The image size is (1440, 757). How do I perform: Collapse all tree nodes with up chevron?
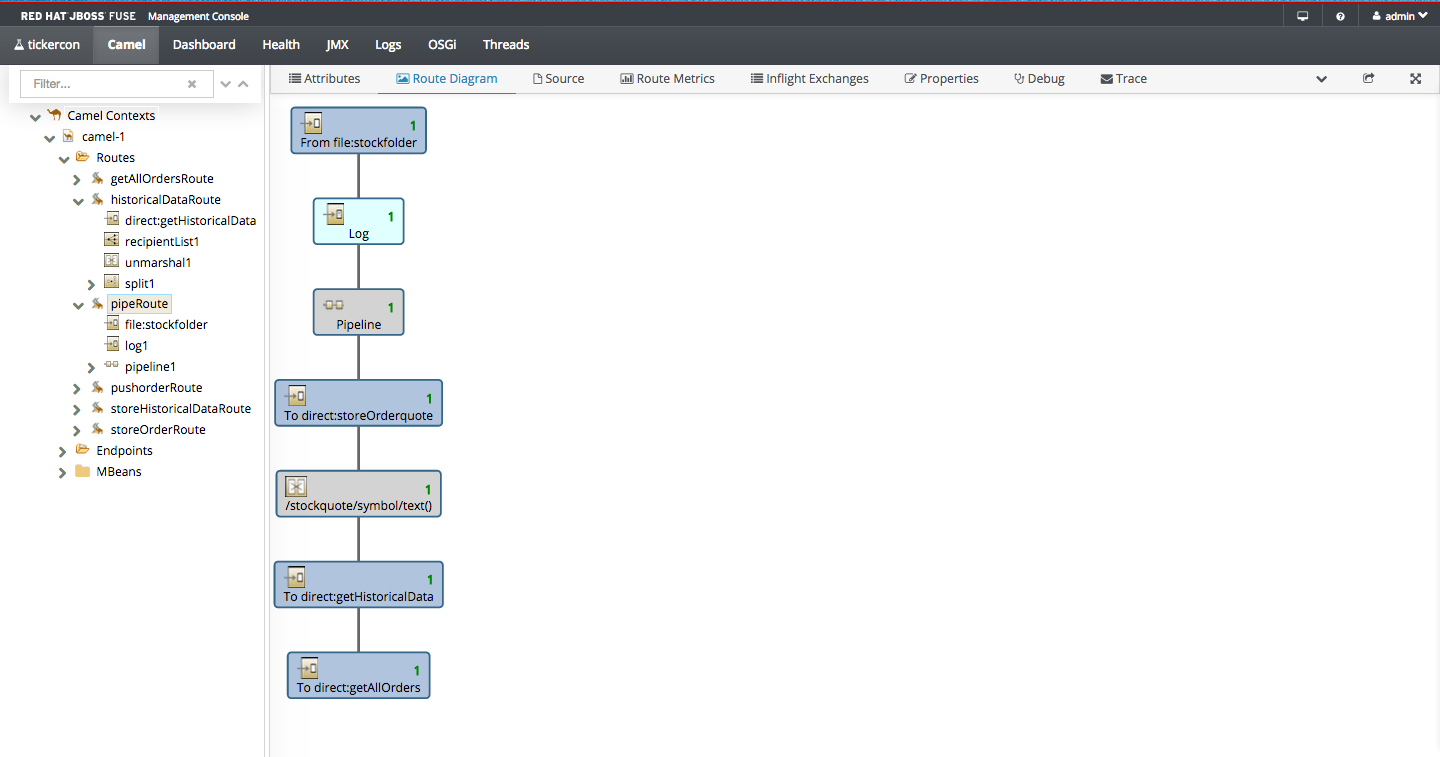point(243,85)
